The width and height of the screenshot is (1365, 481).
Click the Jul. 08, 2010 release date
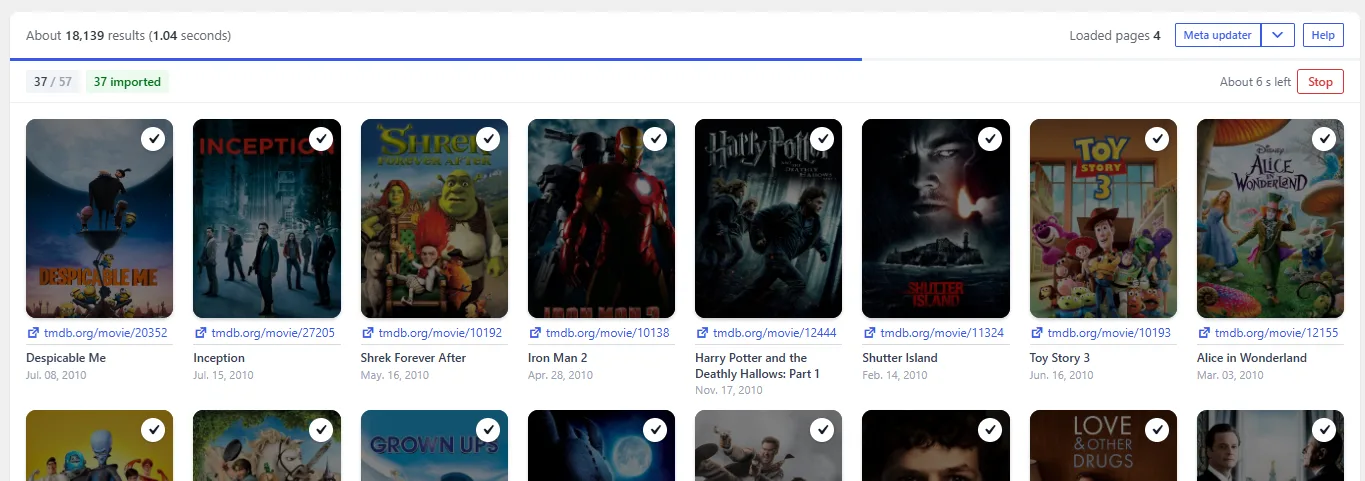[x=56, y=375]
